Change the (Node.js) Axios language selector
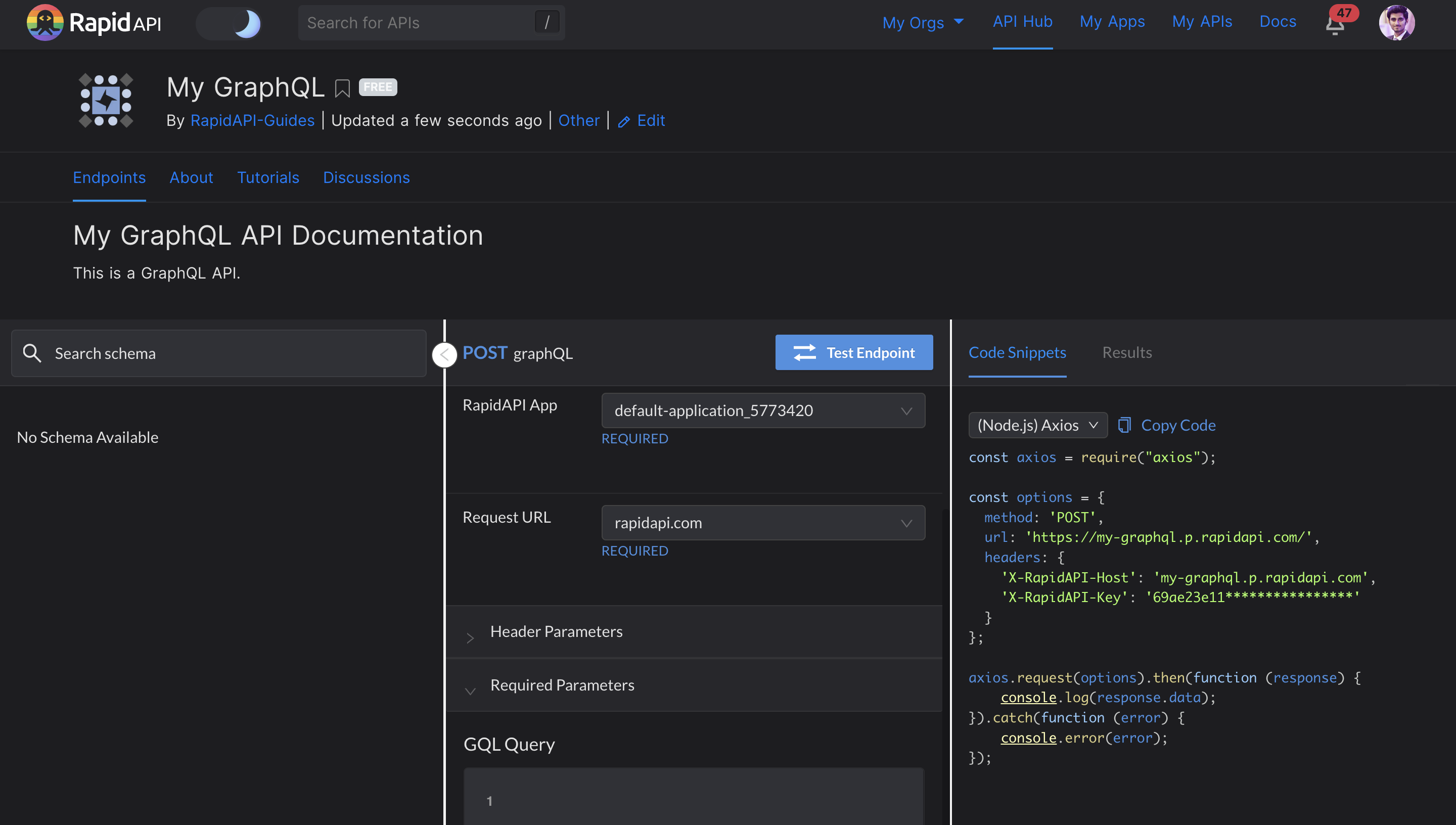The width and height of the screenshot is (1456, 825). tap(1037, 425)
